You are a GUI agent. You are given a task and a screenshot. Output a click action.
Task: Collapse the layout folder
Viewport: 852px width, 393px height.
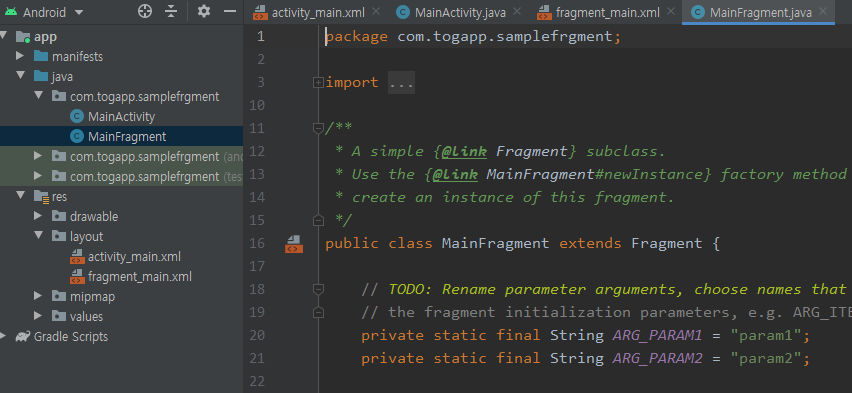[x=38, y=236]
